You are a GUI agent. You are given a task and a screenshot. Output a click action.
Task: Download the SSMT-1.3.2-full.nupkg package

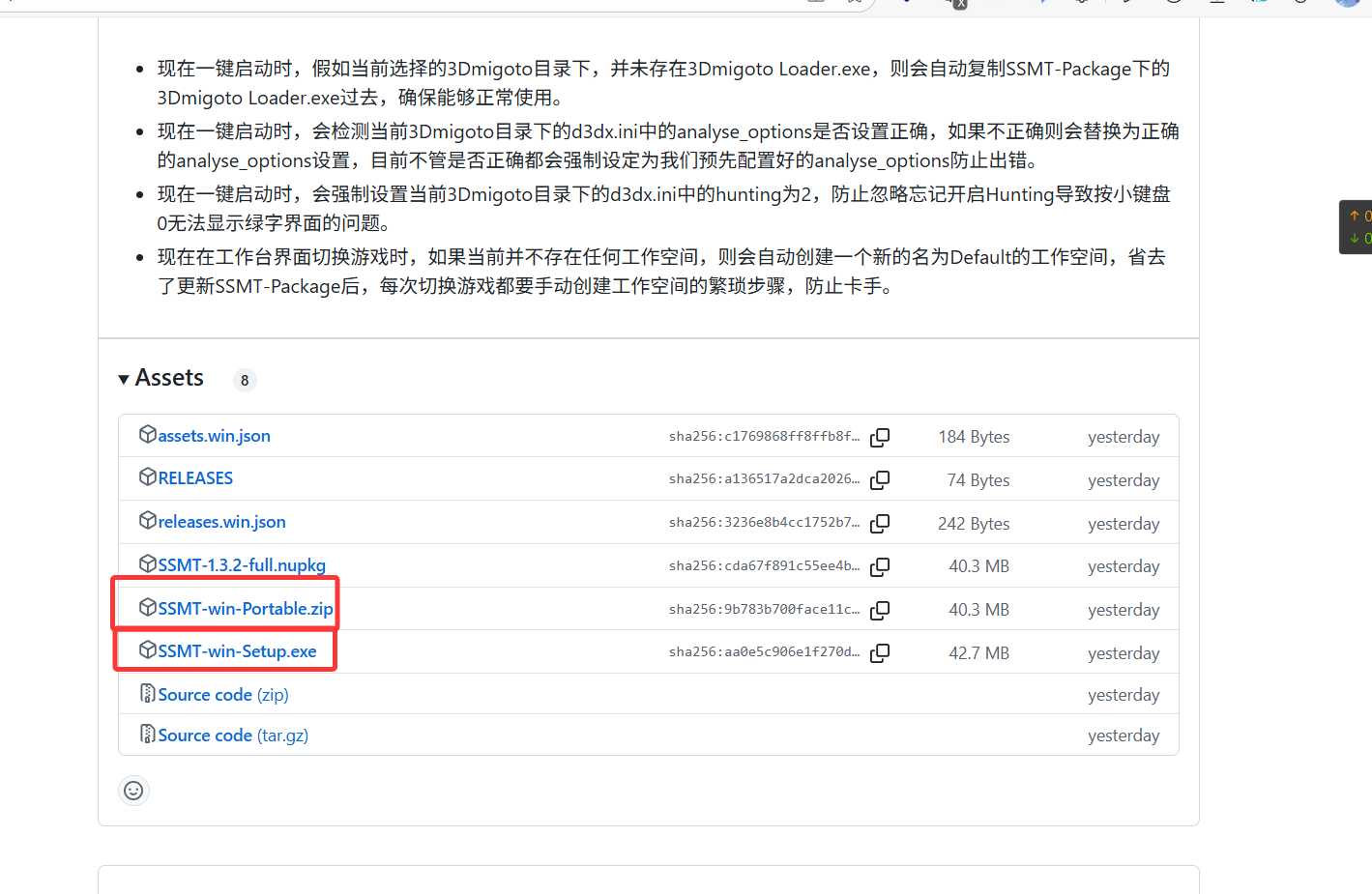pos(241,564)
